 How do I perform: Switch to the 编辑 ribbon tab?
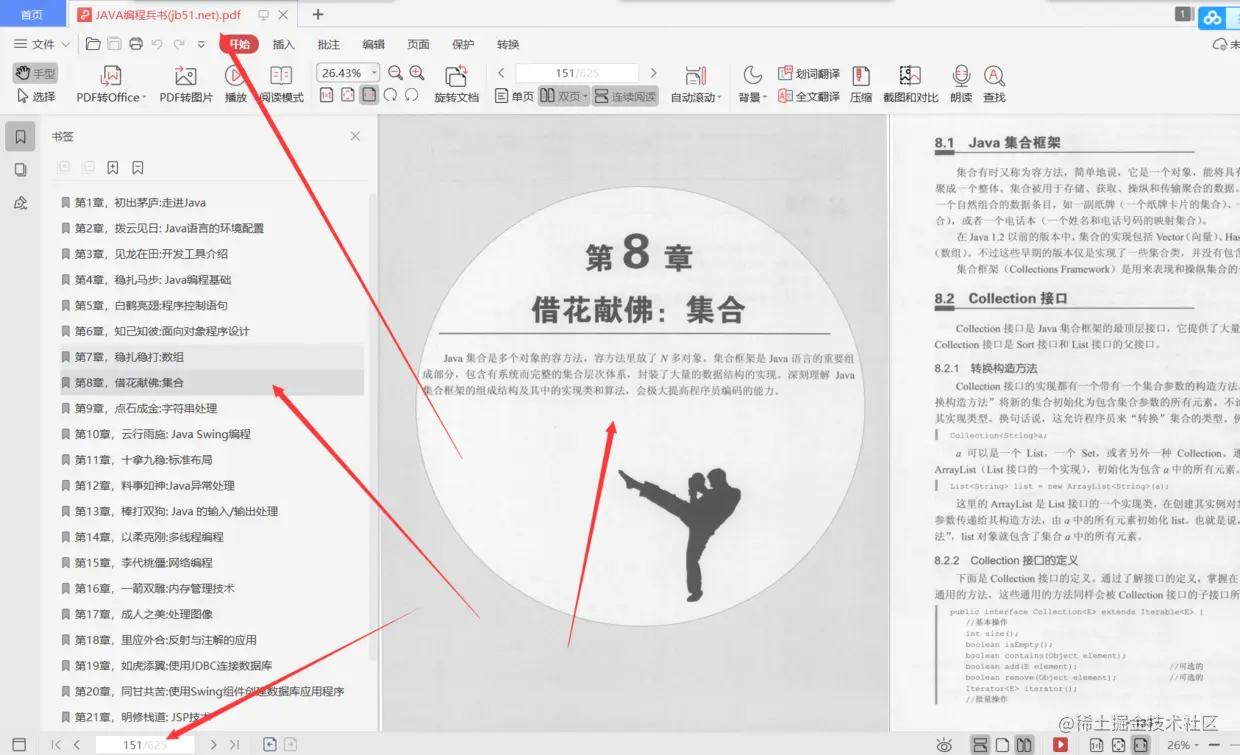coord(373,44)
